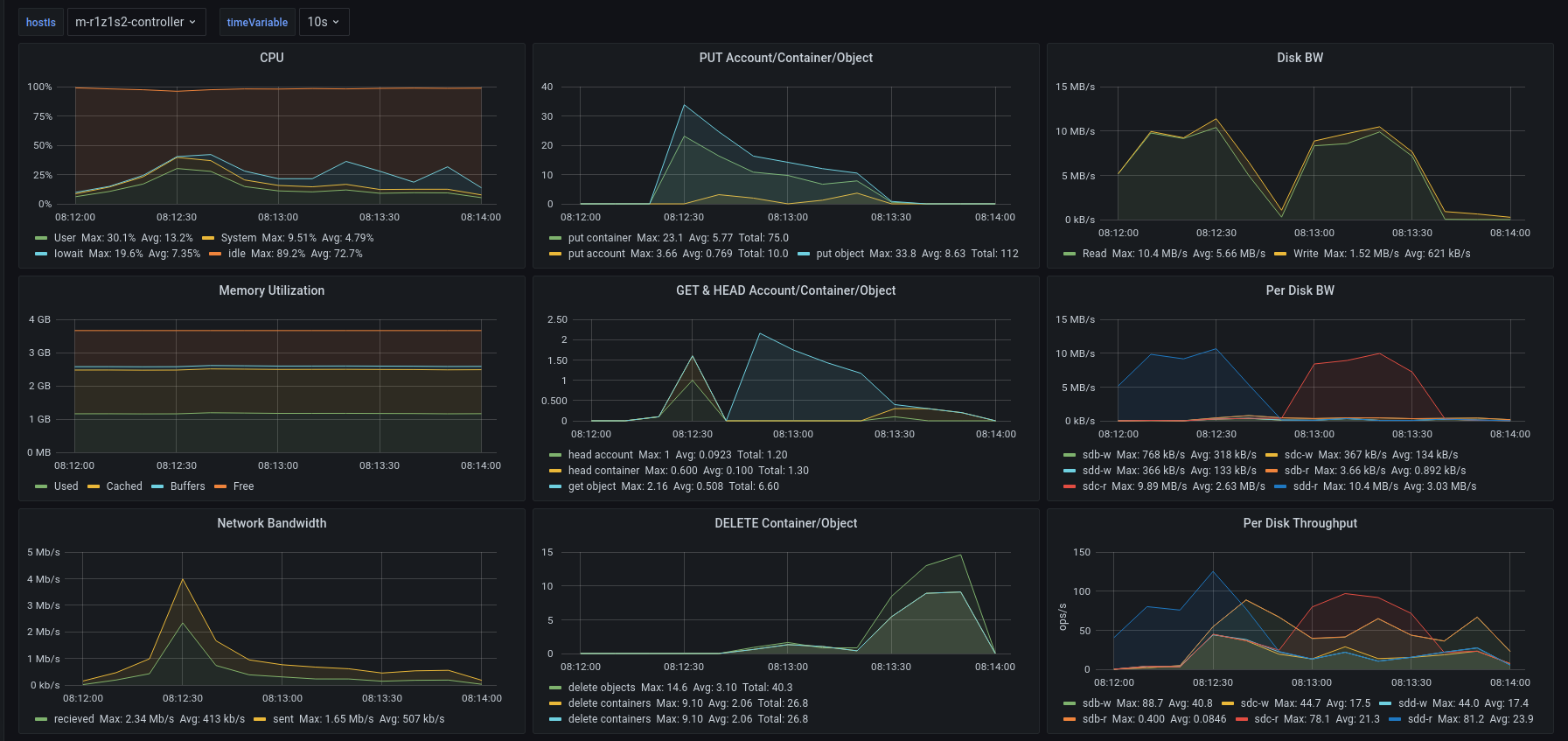Select the recieved legend label in Network Bandwidth
This screenshot has height=741, width=1568.
tap(74, 719)
